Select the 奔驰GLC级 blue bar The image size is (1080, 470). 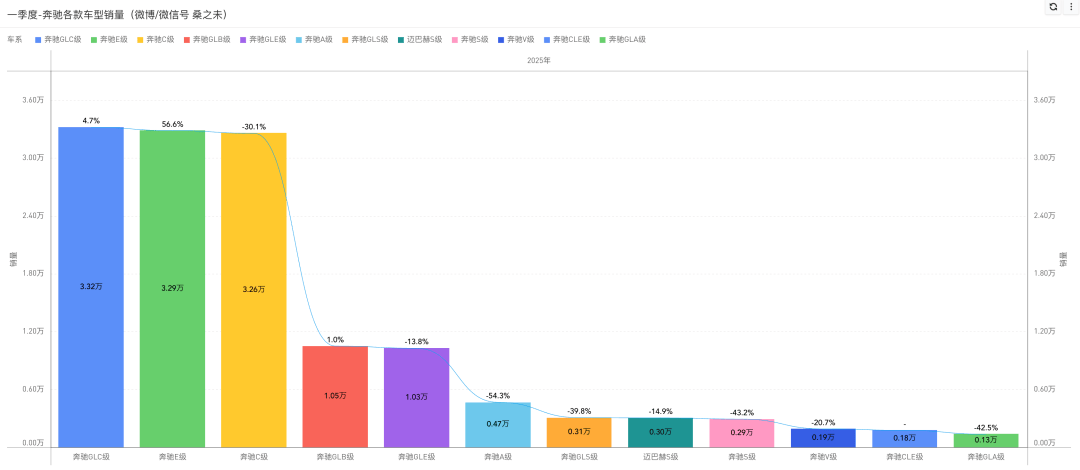tap(91, 287)
